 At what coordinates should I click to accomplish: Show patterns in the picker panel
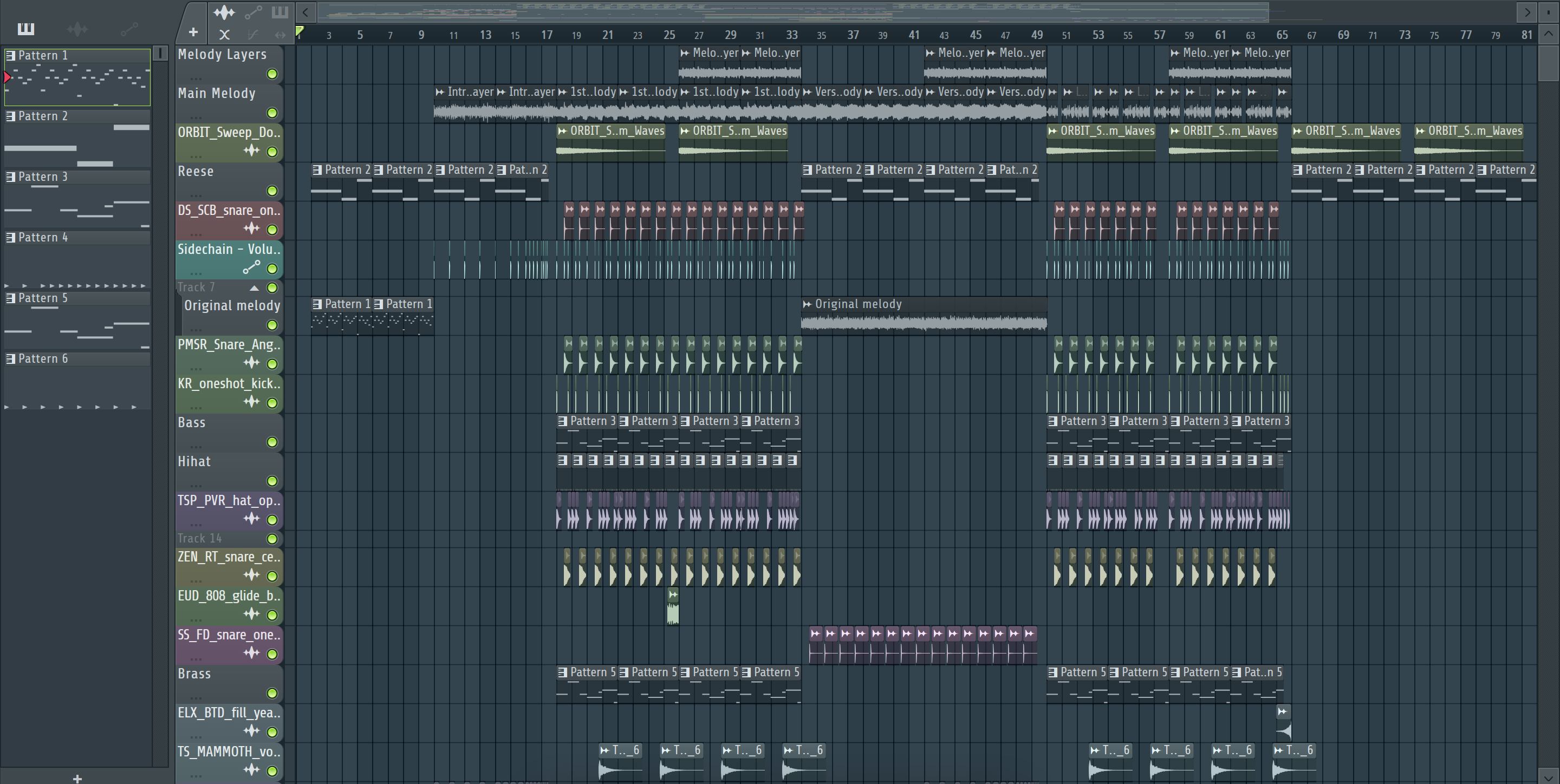pyautogui.click(x=25, y=29)
